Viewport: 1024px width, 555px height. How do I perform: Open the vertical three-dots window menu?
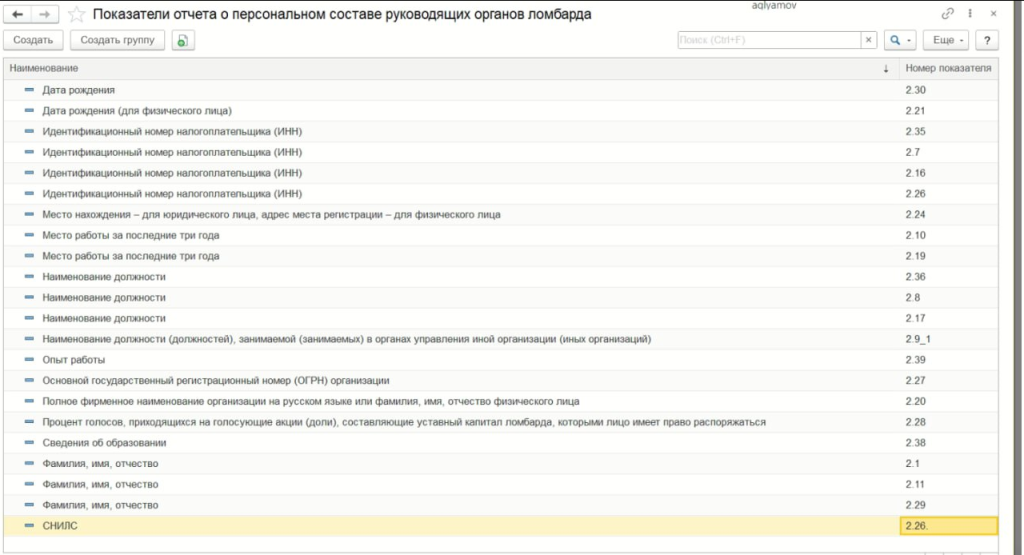pos(970,14)
